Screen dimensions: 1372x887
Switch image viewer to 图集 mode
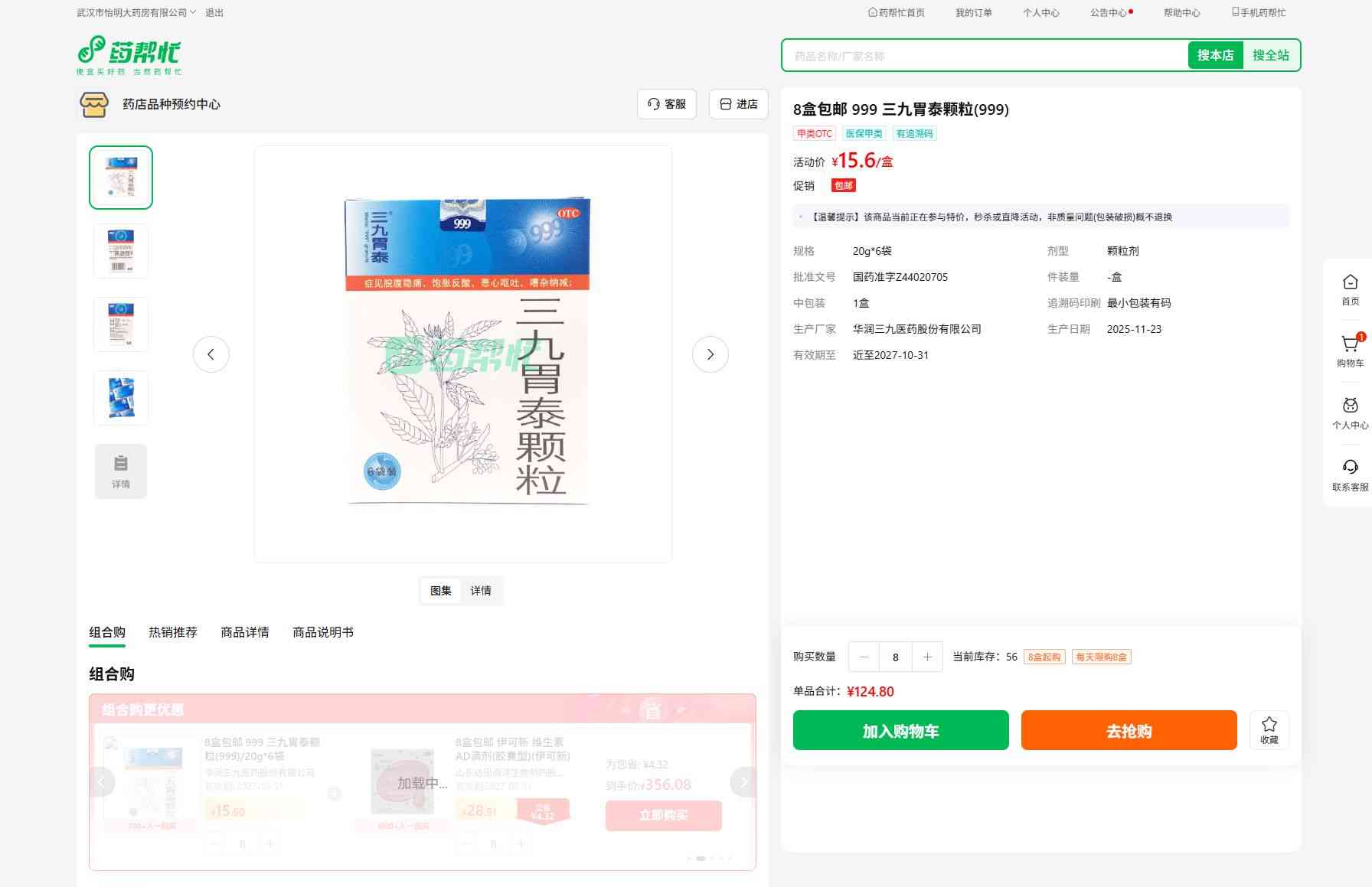(x=441, y=591)
